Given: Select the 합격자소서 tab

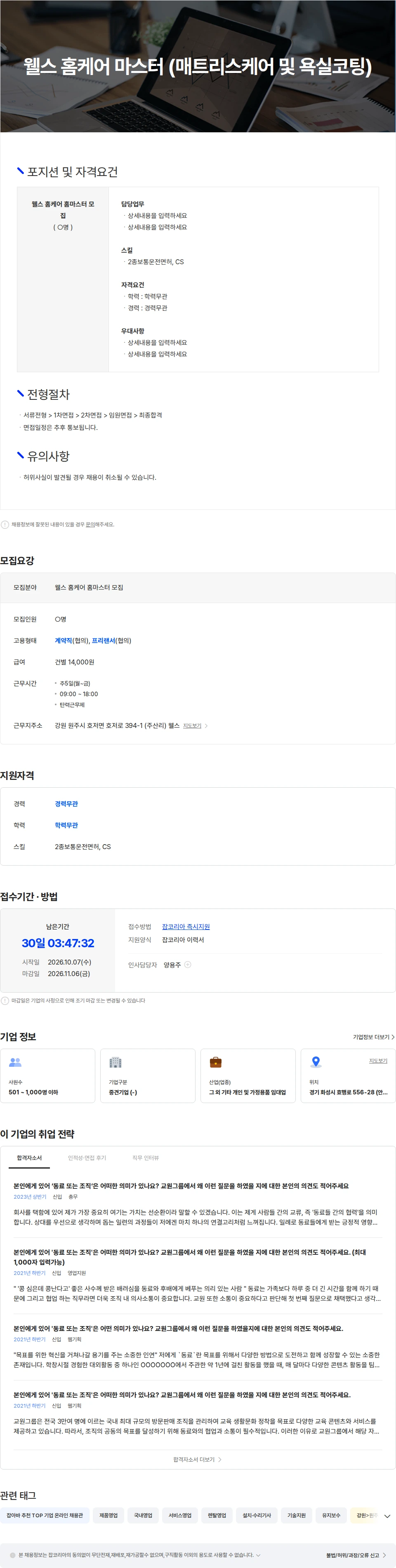Looking at the screenshot, I should (29, 1158).
